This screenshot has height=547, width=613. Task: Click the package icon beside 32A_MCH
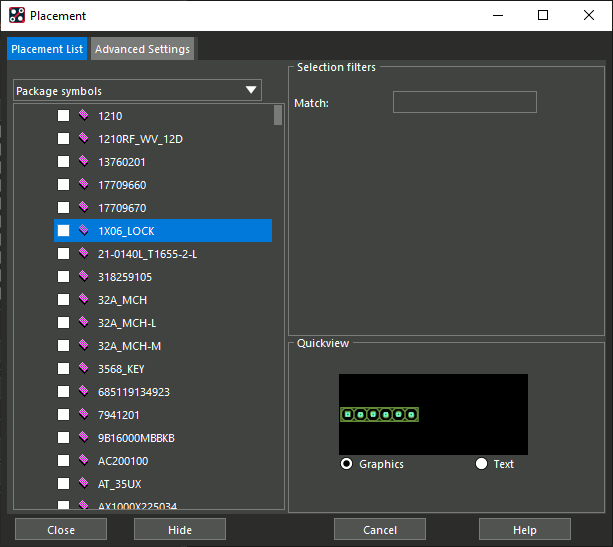tap(83, 300)
